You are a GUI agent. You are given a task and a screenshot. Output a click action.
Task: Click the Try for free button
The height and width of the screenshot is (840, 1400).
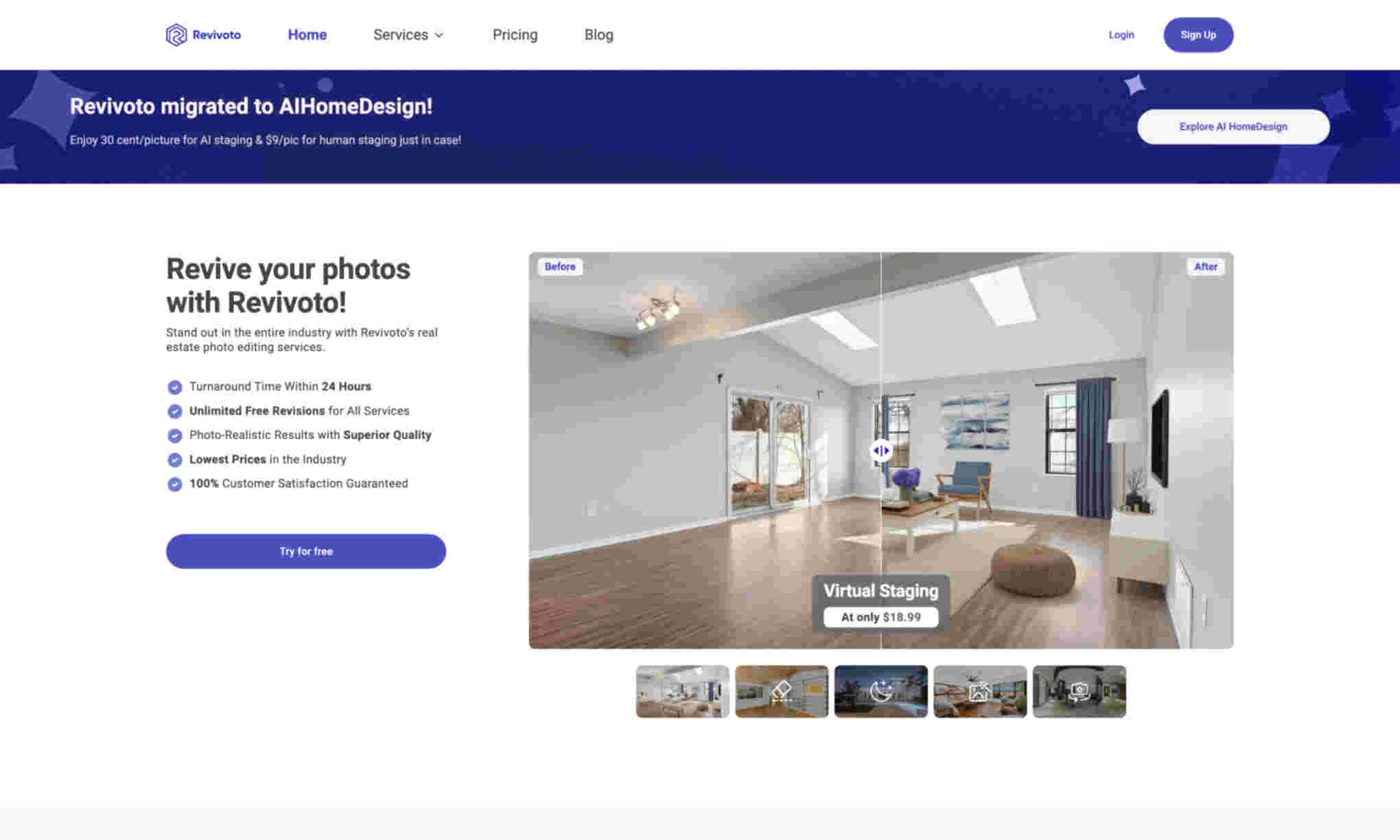click(306, 551)
